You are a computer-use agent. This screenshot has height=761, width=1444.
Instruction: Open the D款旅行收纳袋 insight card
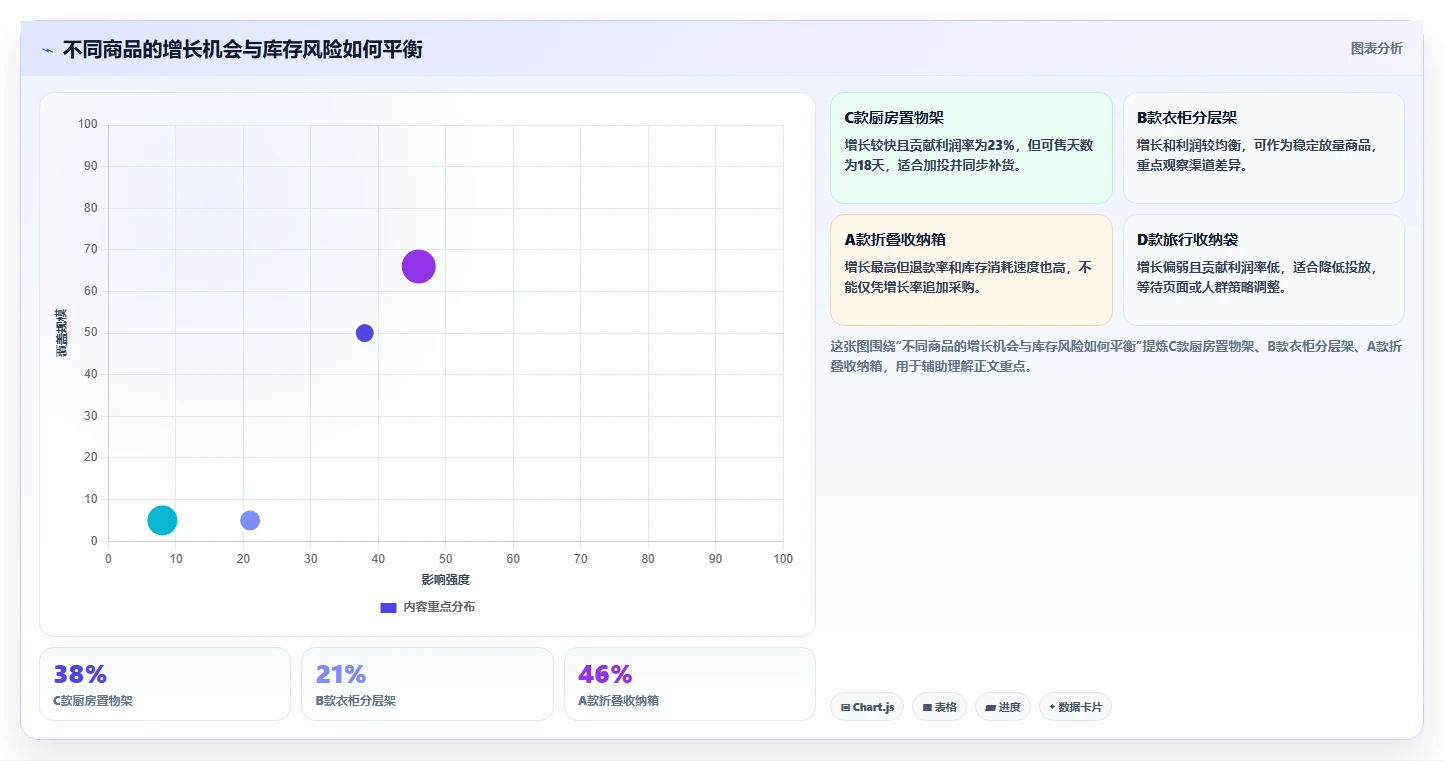(x=1264, y=270)
